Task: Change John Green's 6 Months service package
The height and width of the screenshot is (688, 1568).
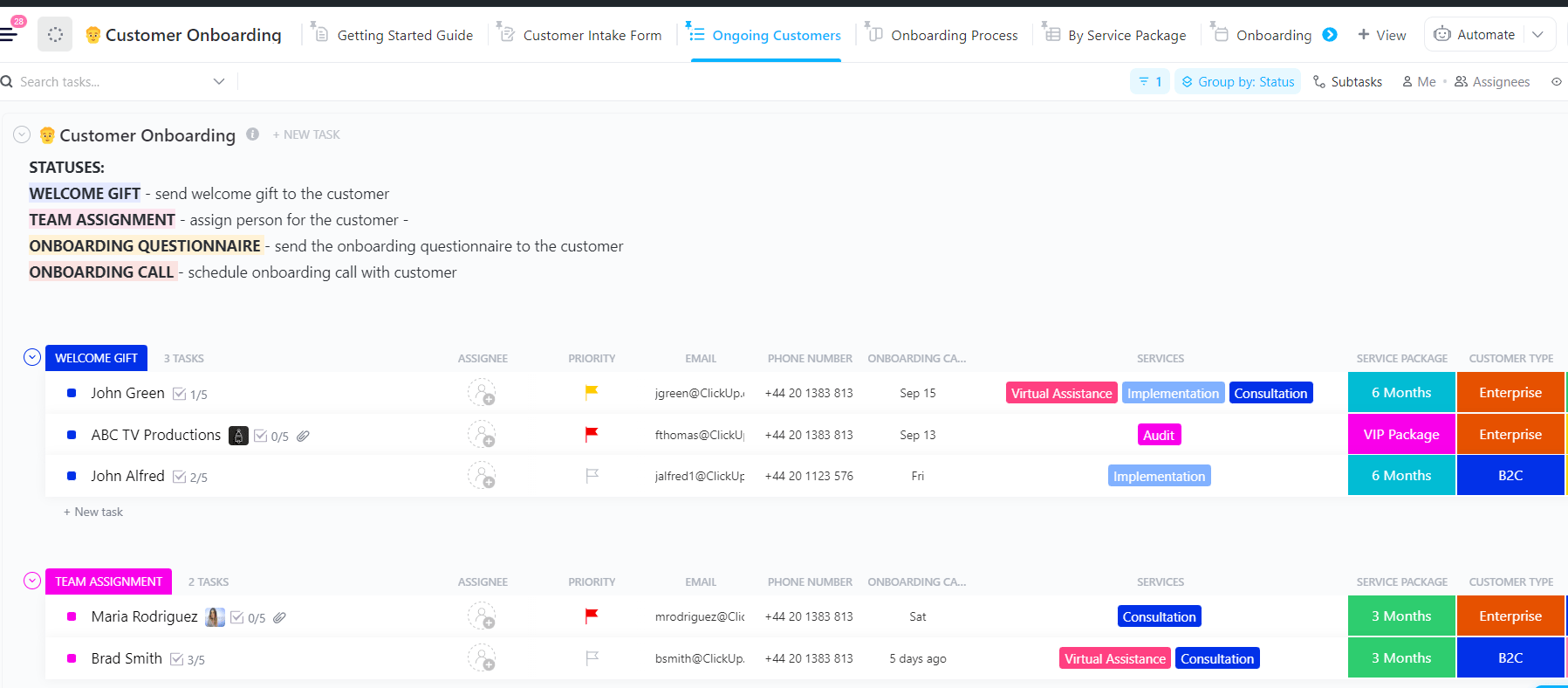Action: tap(1401, 393)
